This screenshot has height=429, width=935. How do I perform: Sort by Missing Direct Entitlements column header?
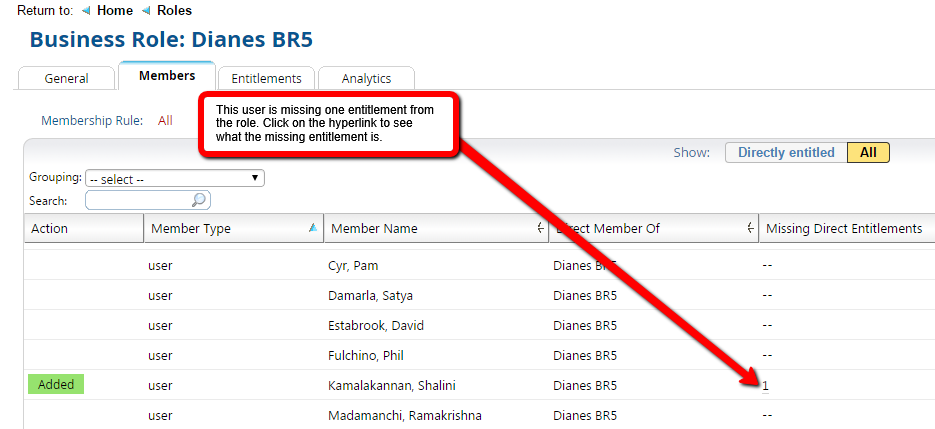coord(843,228)
